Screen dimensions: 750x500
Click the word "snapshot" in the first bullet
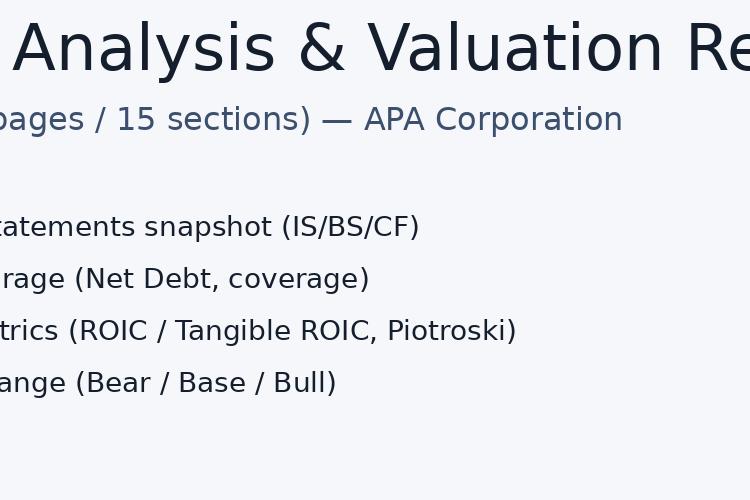coord(208,228)
